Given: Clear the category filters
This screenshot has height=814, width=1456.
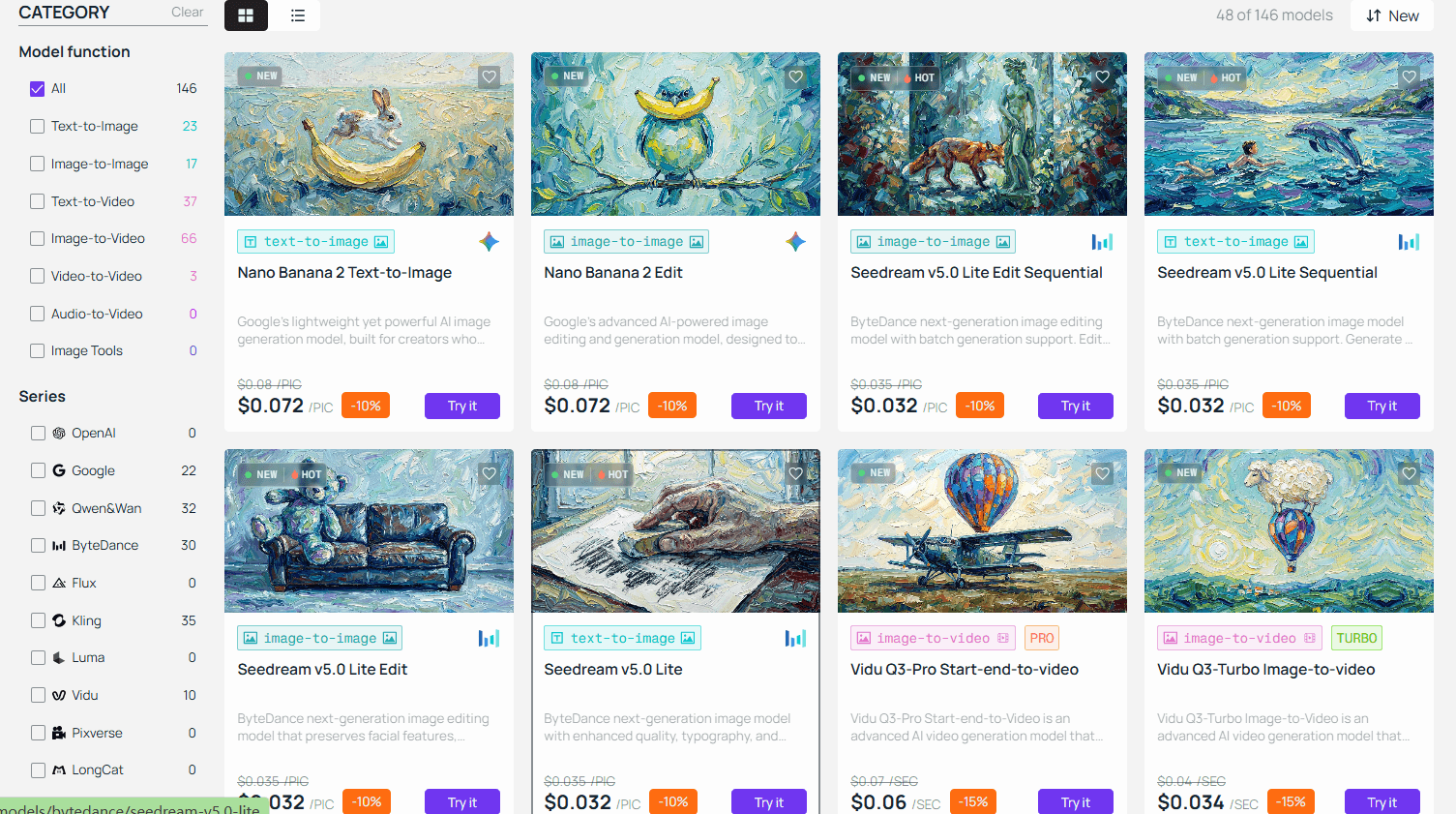Looking at the screenshot, I should point(188,12).
